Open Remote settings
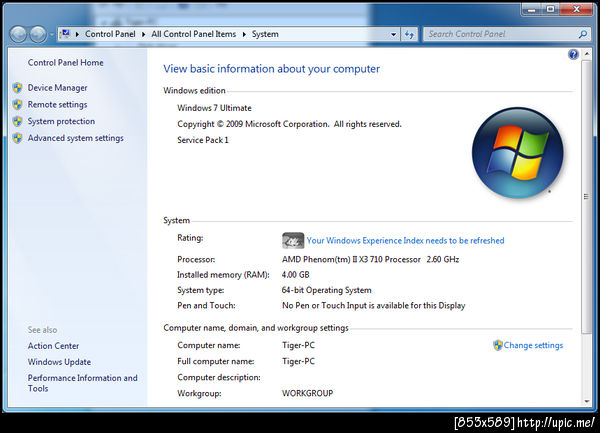This screenshot has height=433, width=600. 57,104
